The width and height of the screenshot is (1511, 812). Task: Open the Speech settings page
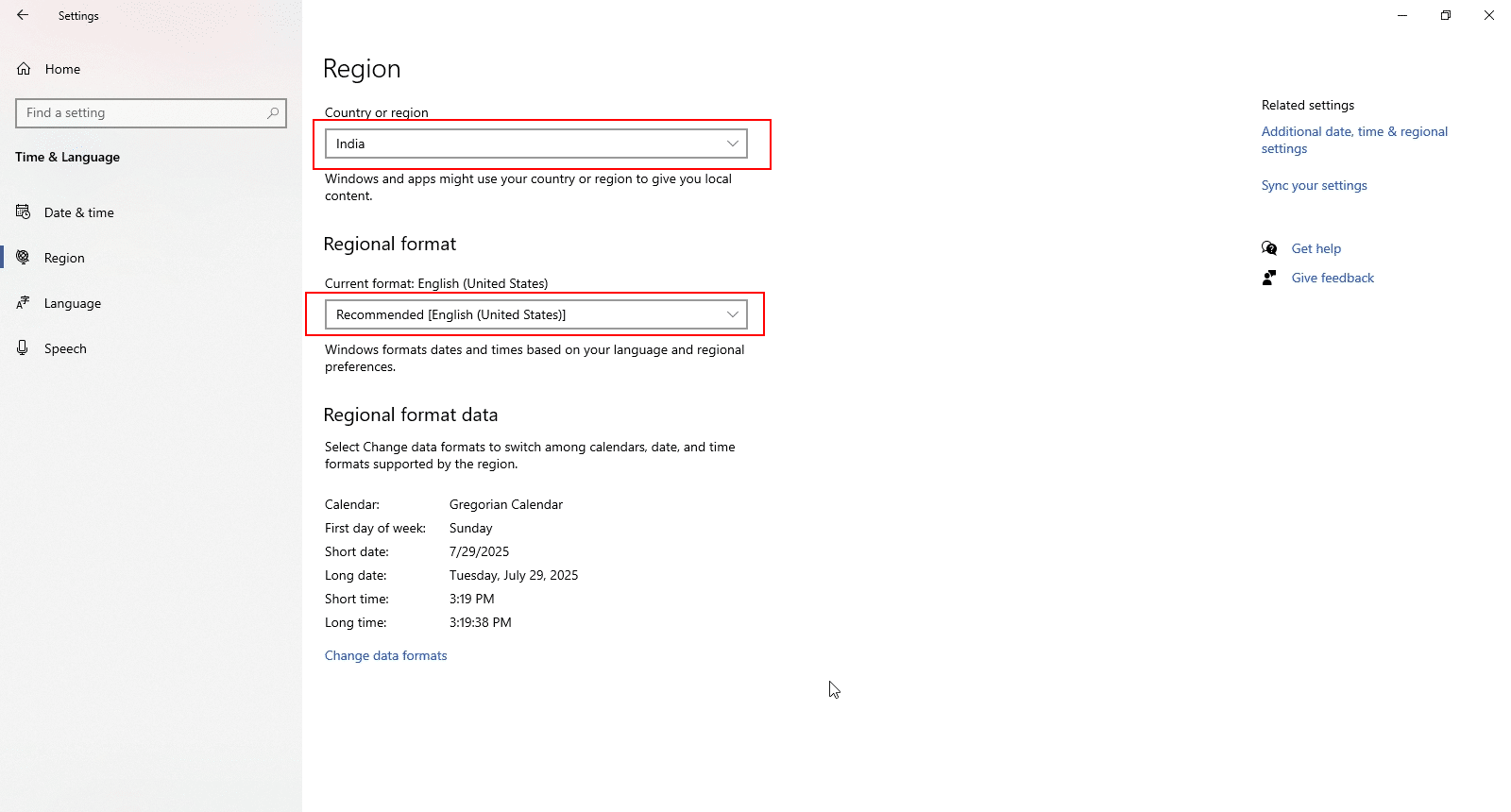pyautogui.click(x=65, y=348)
